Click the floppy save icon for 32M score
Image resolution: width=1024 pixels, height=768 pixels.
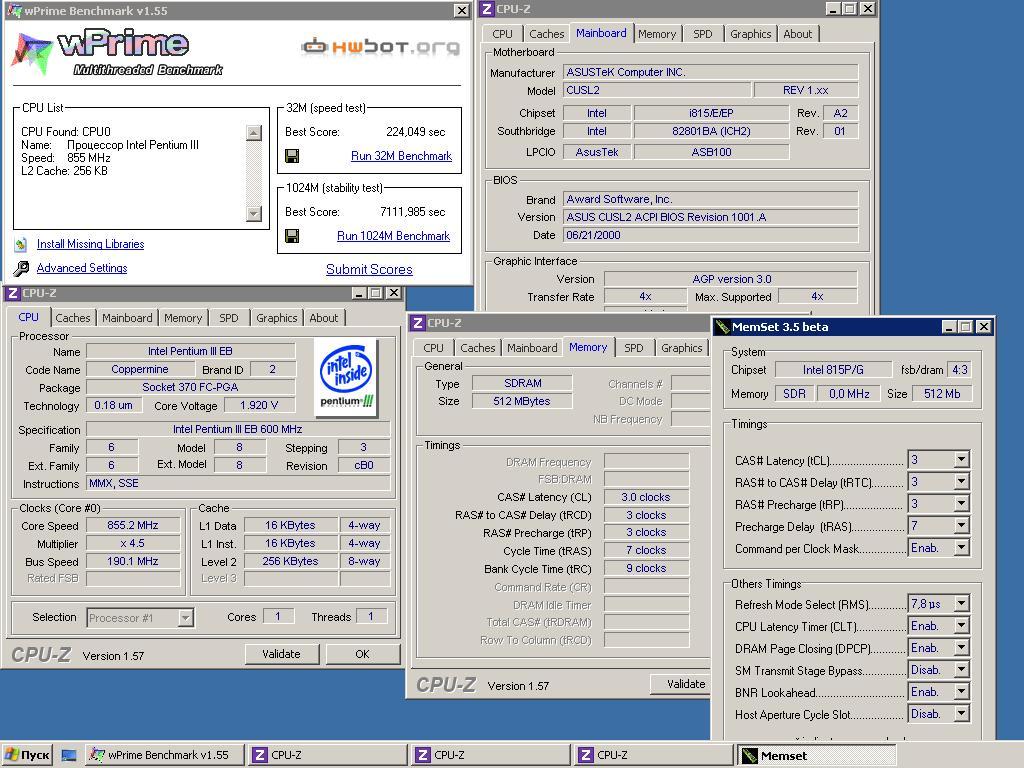(292, 156)
